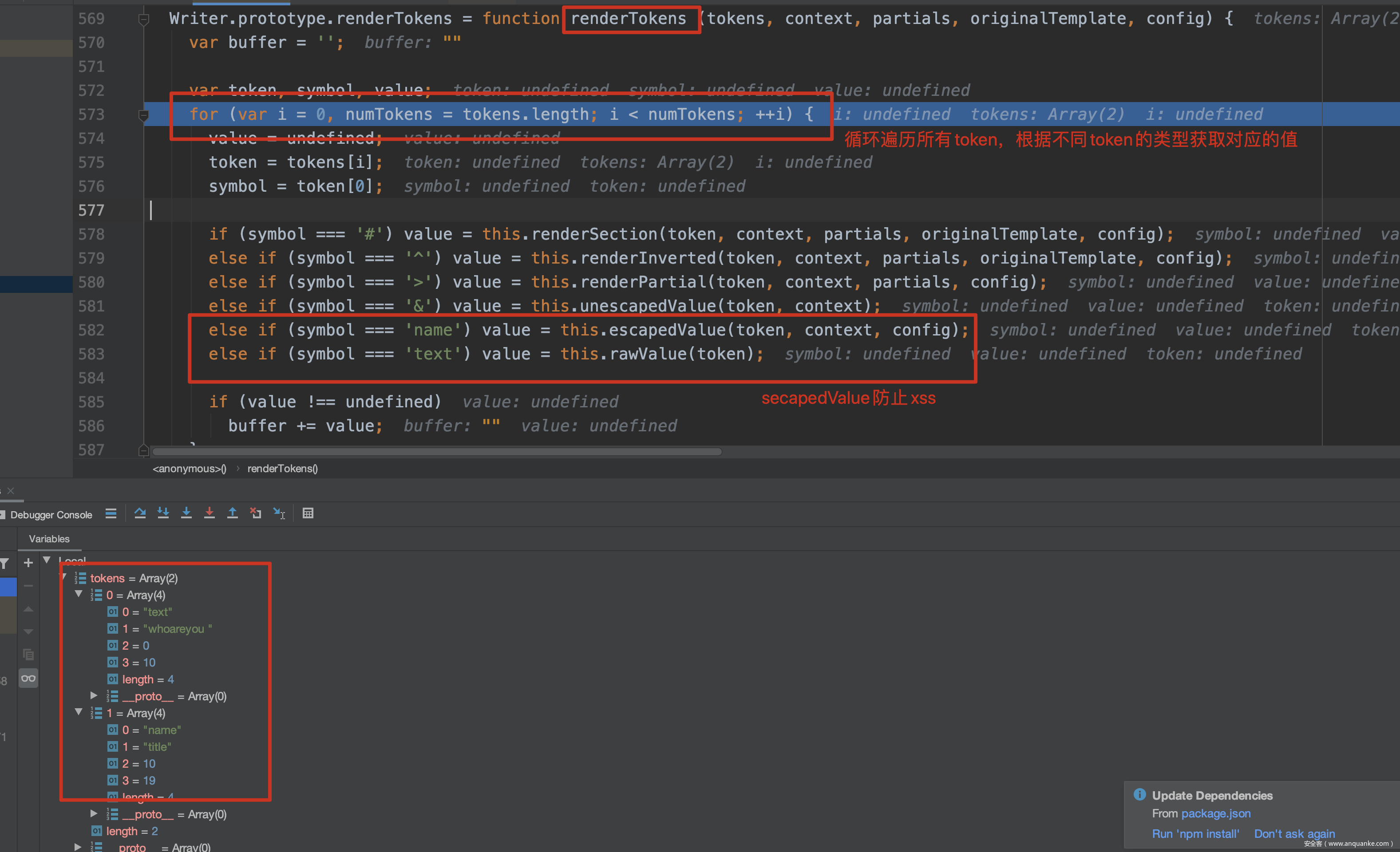This screenshot has width=1400, height=852.
Task: Click the Don't ask again link
Action: (x=1294, y=833)
